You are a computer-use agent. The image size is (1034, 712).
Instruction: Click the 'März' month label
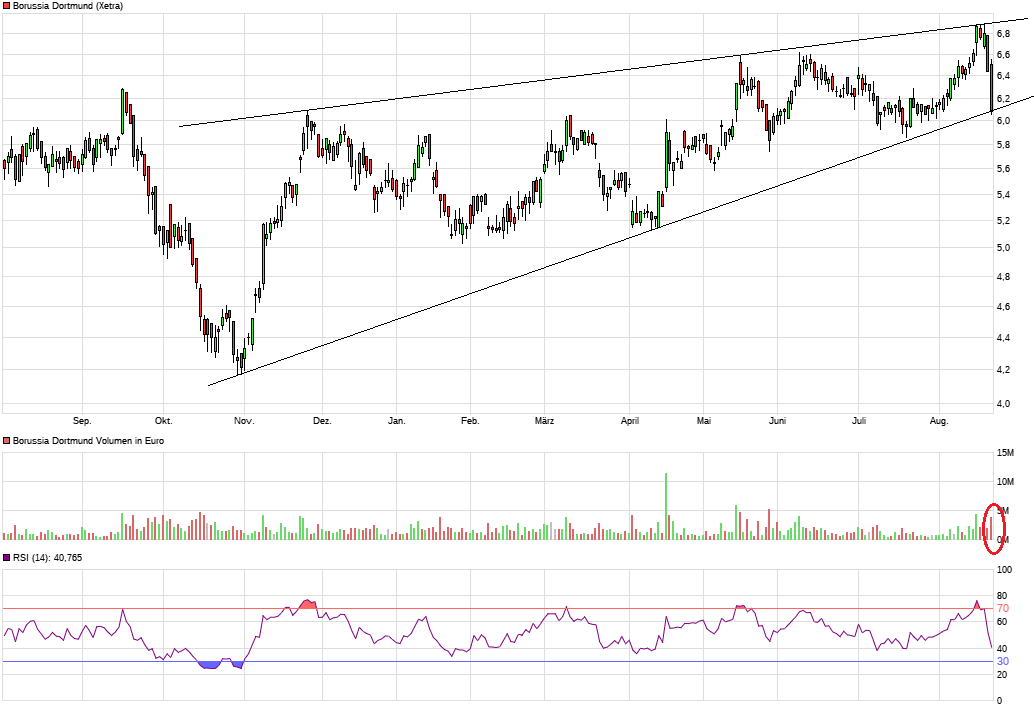545,421
